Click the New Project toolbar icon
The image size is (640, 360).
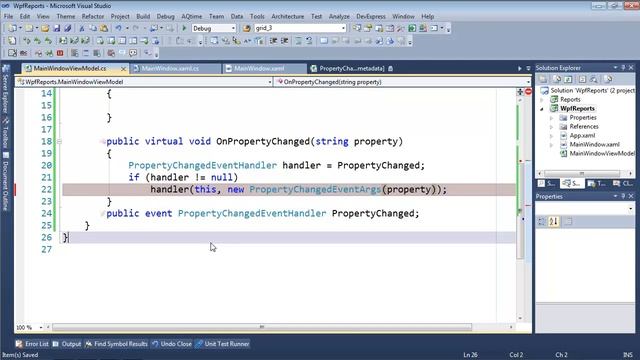click(x=12, y=28)
